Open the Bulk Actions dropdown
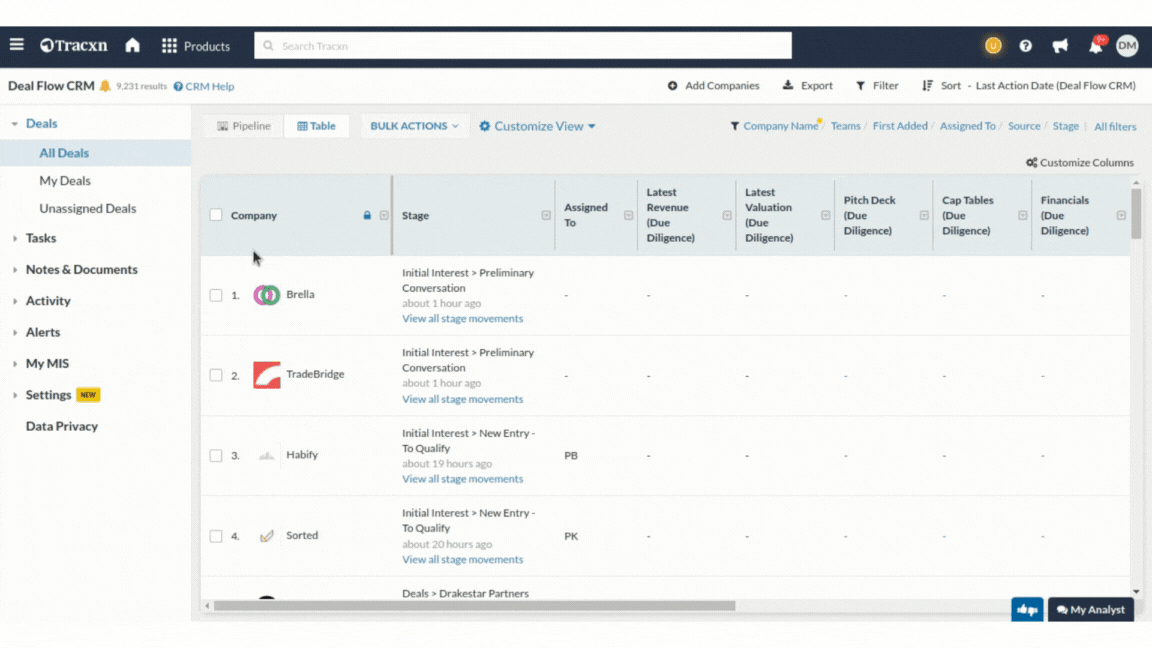1152x648 pixels. pos(414,126)
